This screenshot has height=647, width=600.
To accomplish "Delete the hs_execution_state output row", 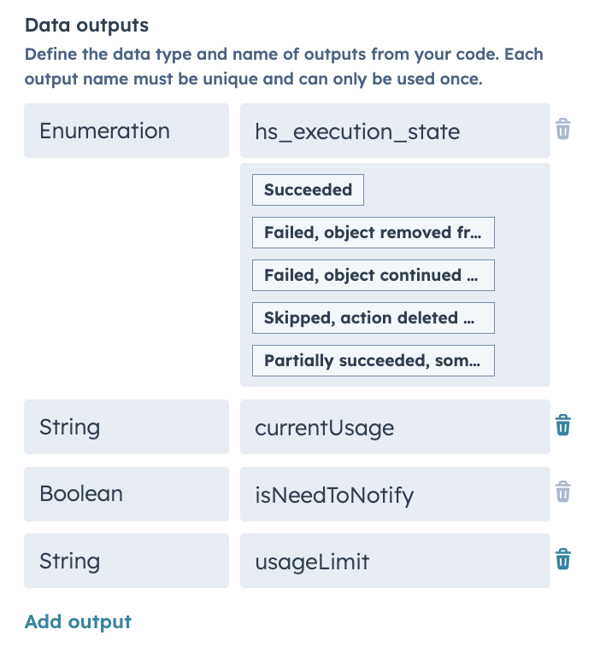I will [x=563, y=130].
